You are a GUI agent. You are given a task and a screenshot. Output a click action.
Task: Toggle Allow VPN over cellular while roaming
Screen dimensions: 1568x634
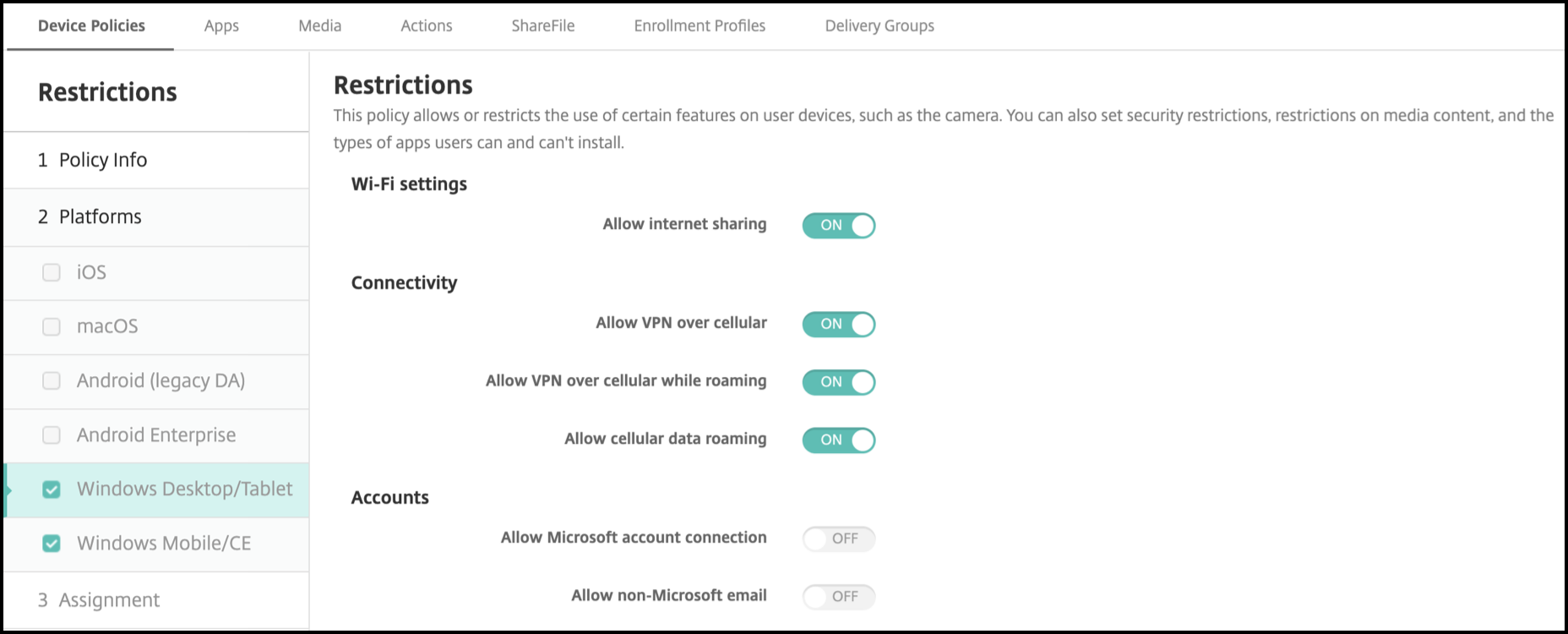[838, 382]
